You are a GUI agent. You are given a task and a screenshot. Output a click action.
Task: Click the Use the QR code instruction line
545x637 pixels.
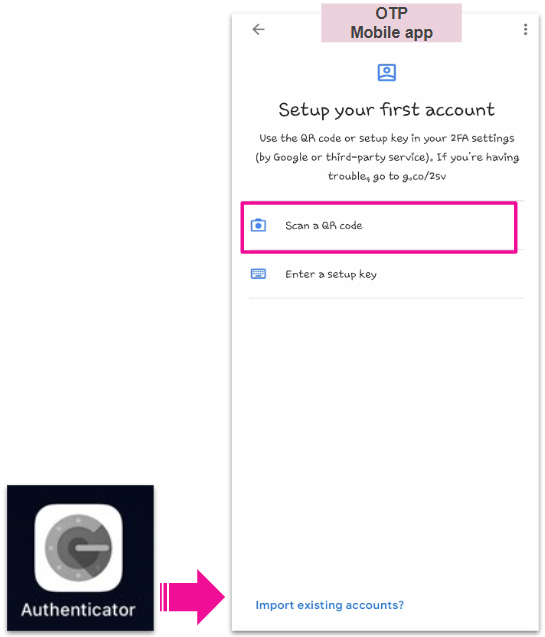coord(387,139)
